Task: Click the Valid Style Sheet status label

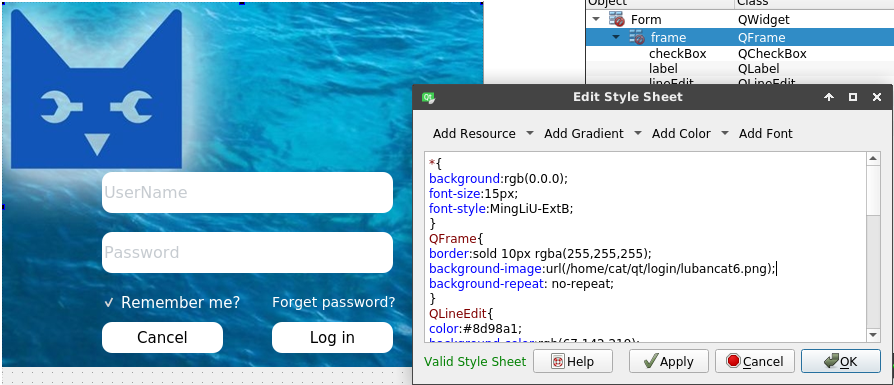Action: click(x=475, y=362)
